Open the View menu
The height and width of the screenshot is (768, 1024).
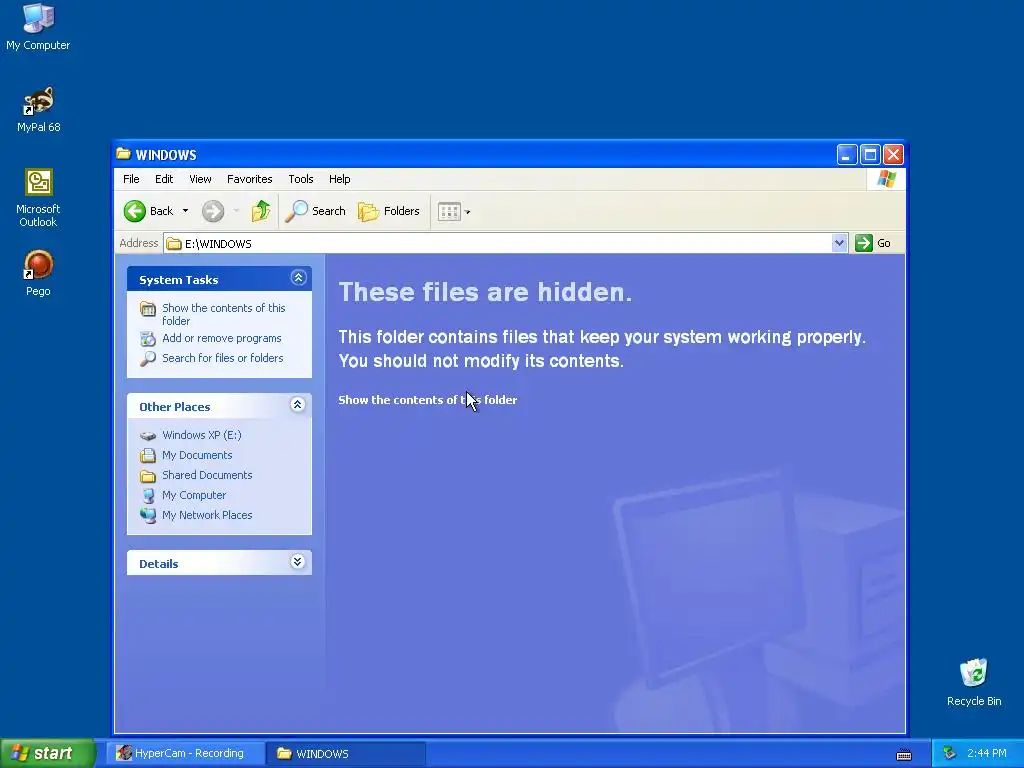click(x=200, y=179)
